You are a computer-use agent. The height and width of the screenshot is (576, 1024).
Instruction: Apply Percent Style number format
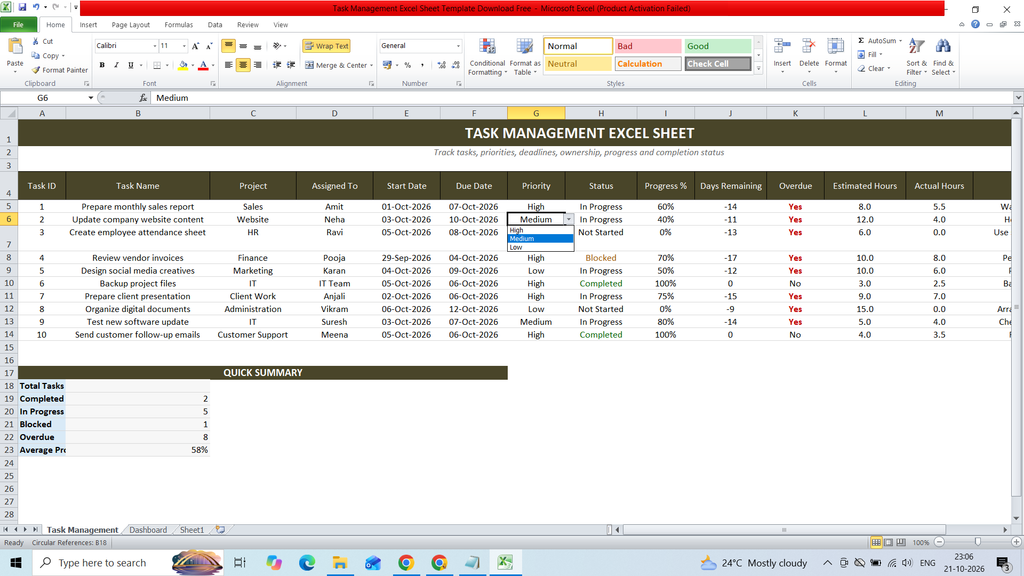pos(408,65)
